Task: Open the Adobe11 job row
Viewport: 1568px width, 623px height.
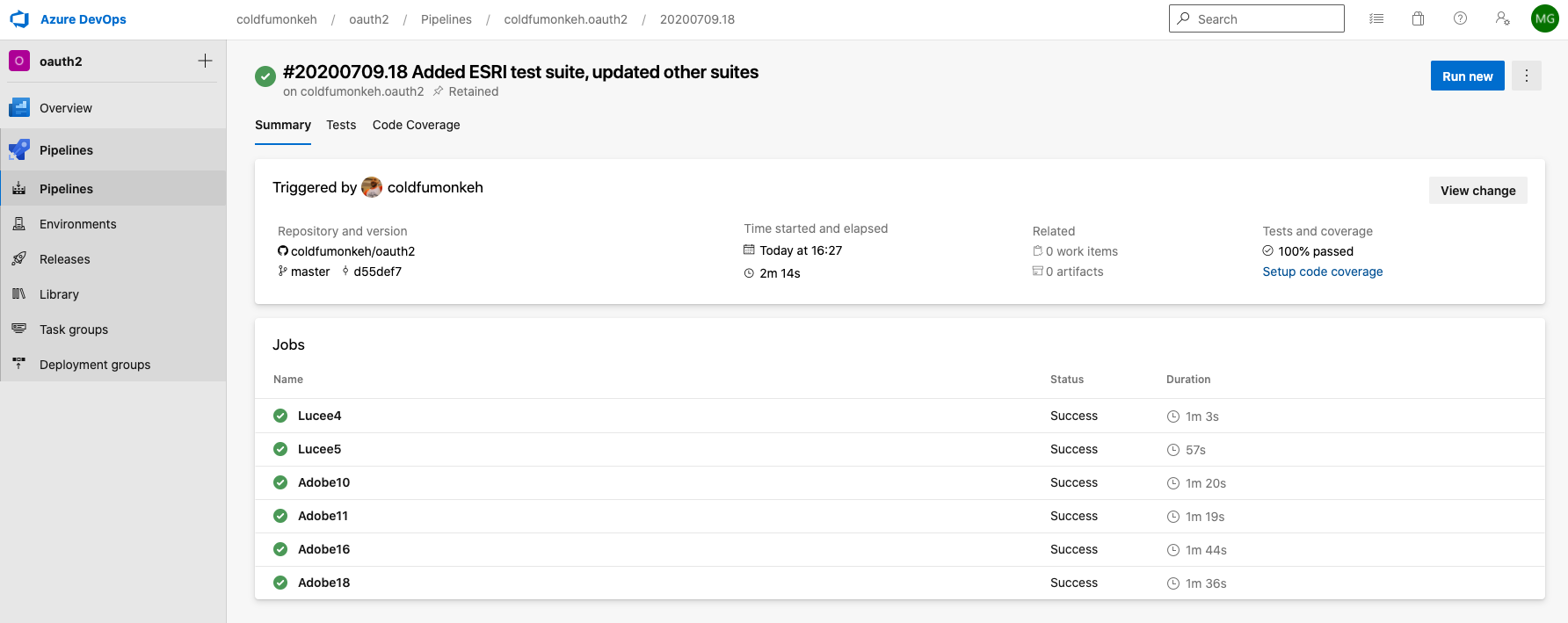Action: [x=900, y=516]
